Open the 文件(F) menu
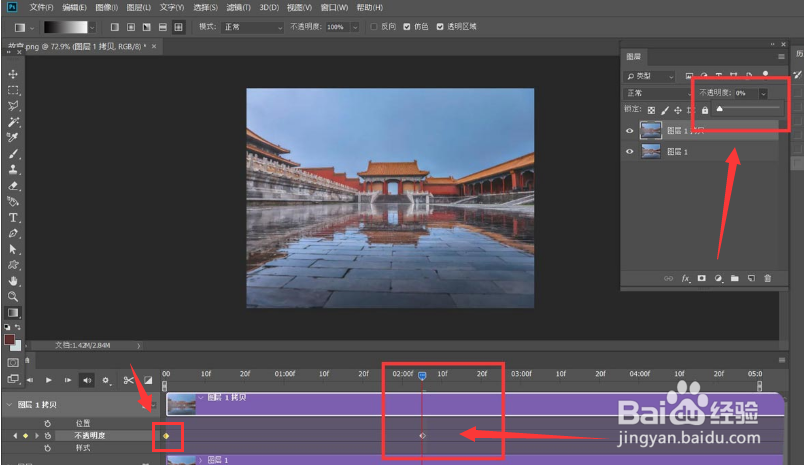The image size is (804, 466). coord(41,8)
